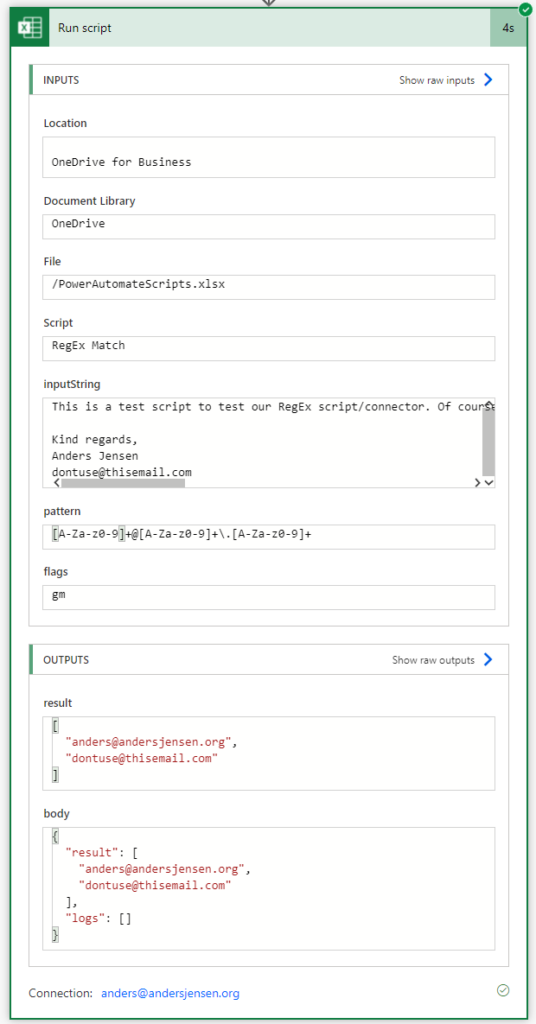Click the inputString scroll right arrow

tap(478, 483)
